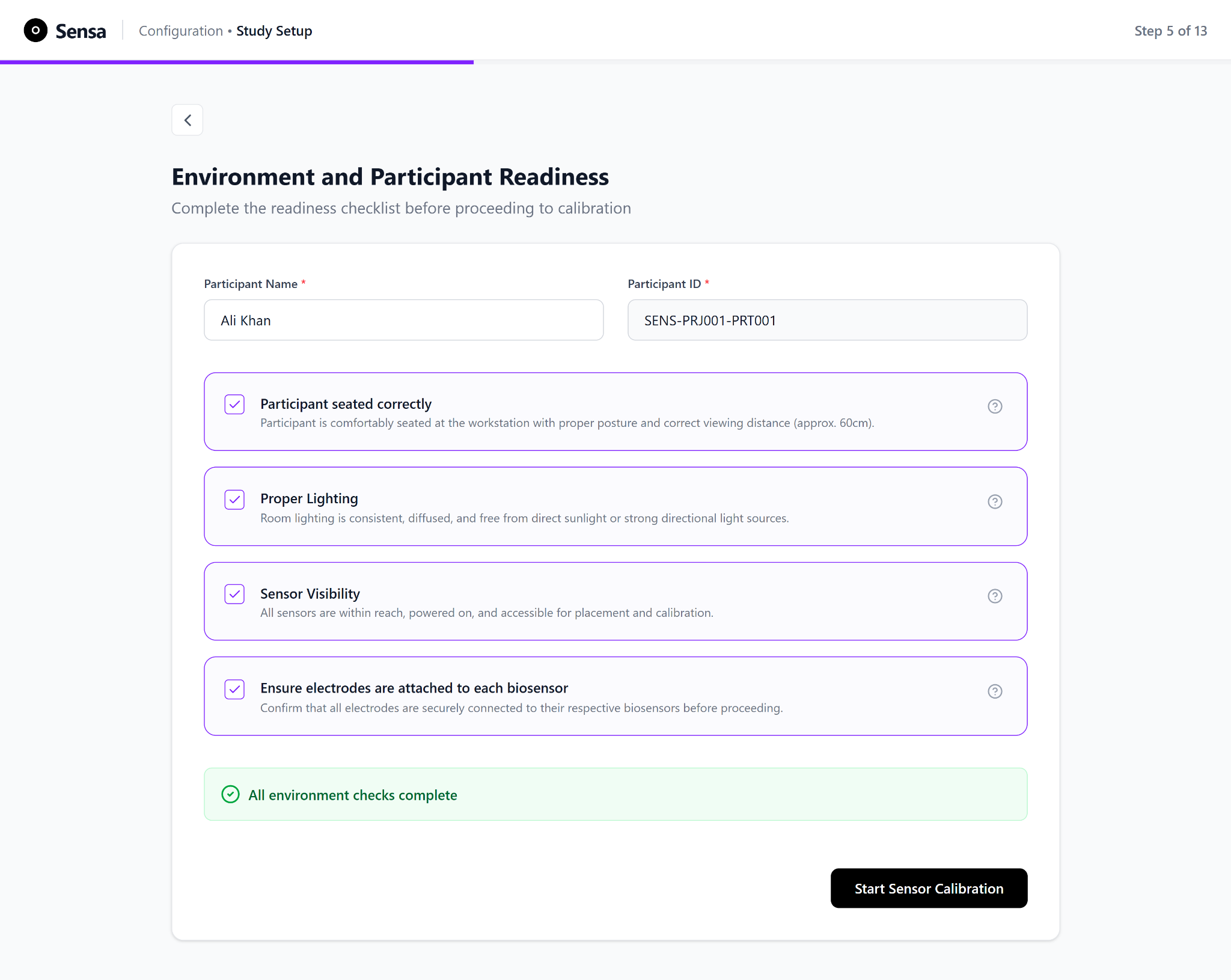Click the green checks complete icon
The height and width of the screenshot is (980, 1231).
(x=231, y=795)
